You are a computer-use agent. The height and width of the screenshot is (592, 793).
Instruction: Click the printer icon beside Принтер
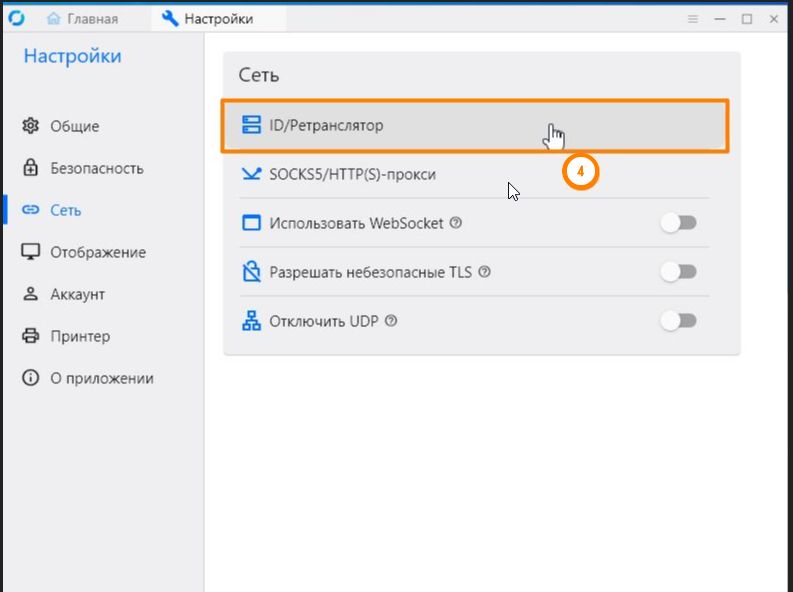click(x=30, y=335)
